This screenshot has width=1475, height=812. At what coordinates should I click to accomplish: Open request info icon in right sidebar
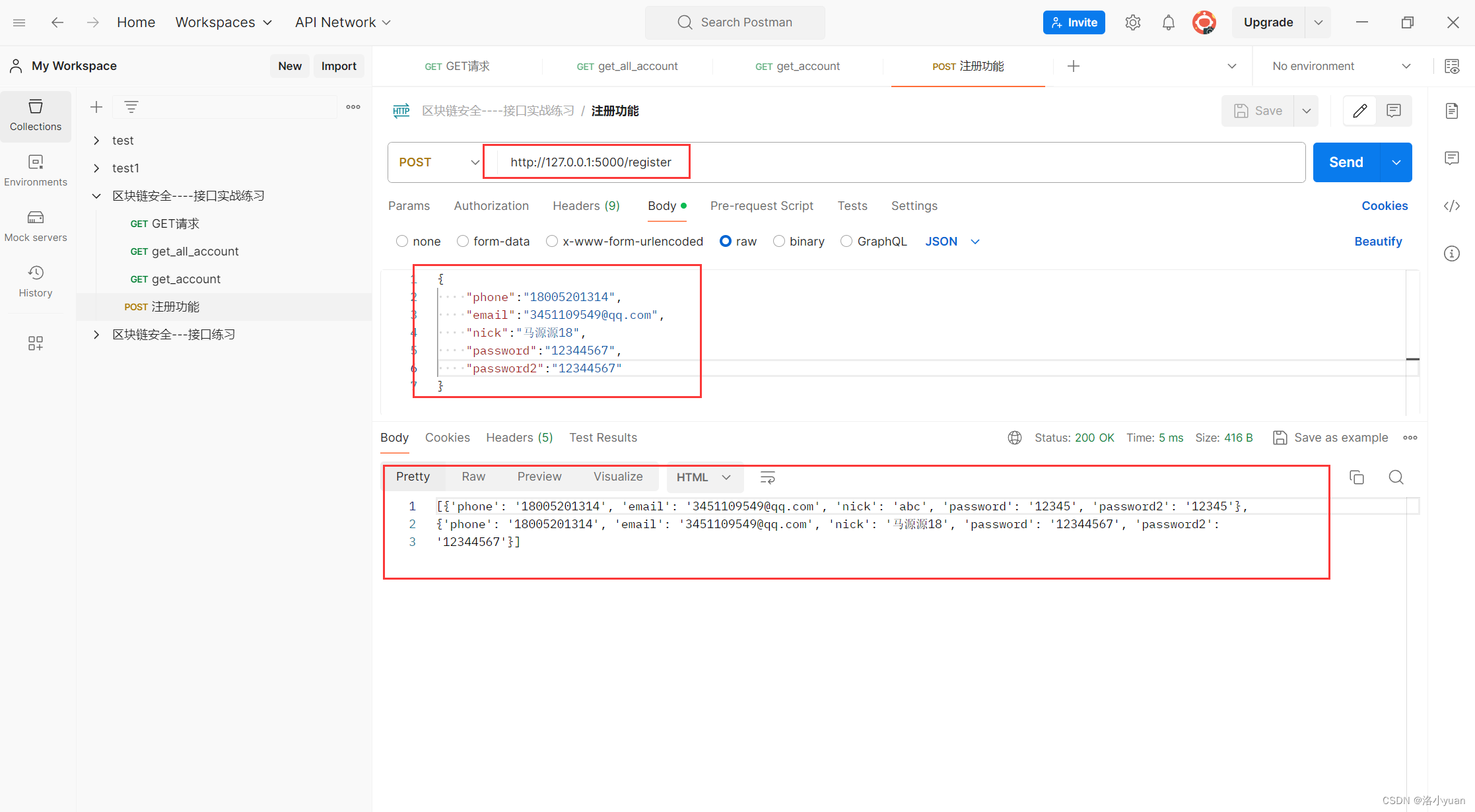pyautogui.click(x=1452, y=254)
